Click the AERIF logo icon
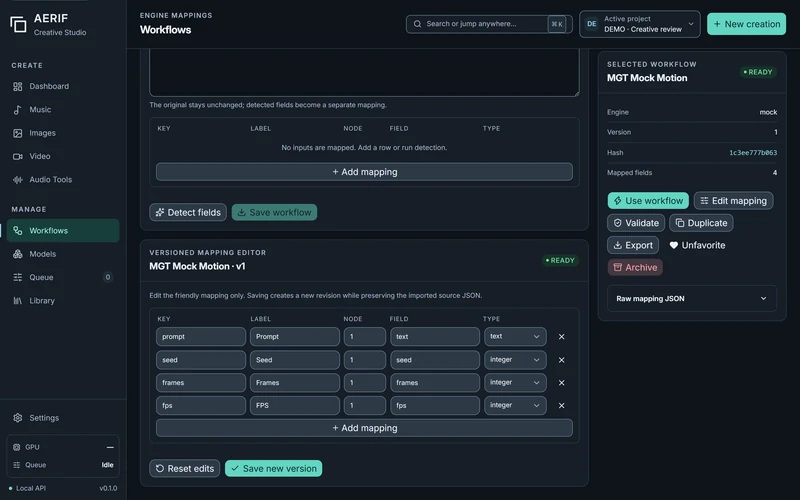The height and width of the screenshot is (500, 800). pyautogui.click(x=18, y=24)
